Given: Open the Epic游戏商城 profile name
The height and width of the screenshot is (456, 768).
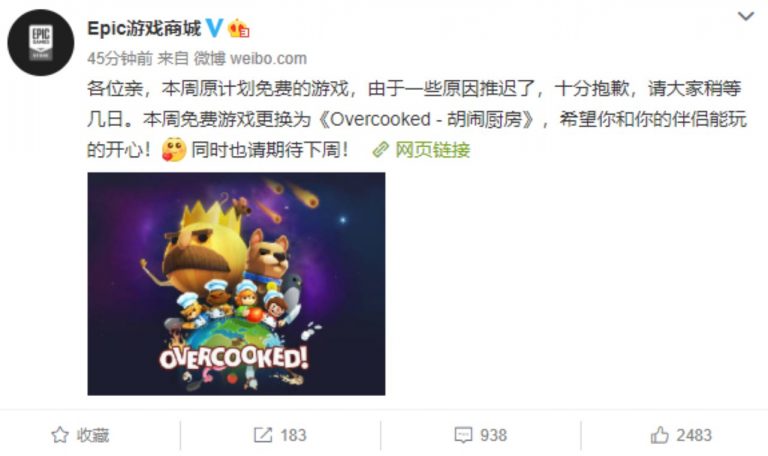Looking at the screenshot, I should (x=144, y=28).
